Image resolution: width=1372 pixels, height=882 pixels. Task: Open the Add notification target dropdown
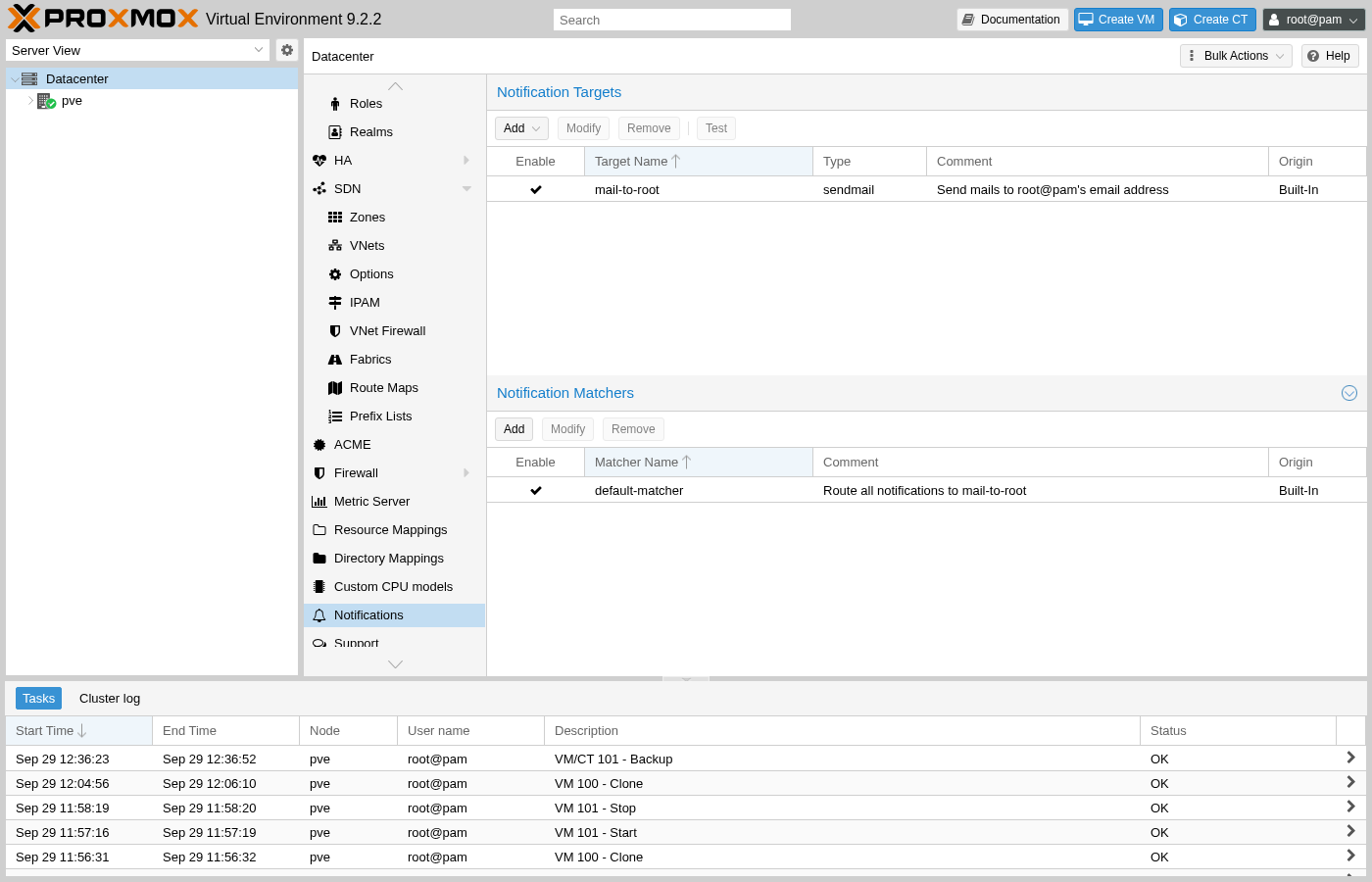(x=521, y=128)
